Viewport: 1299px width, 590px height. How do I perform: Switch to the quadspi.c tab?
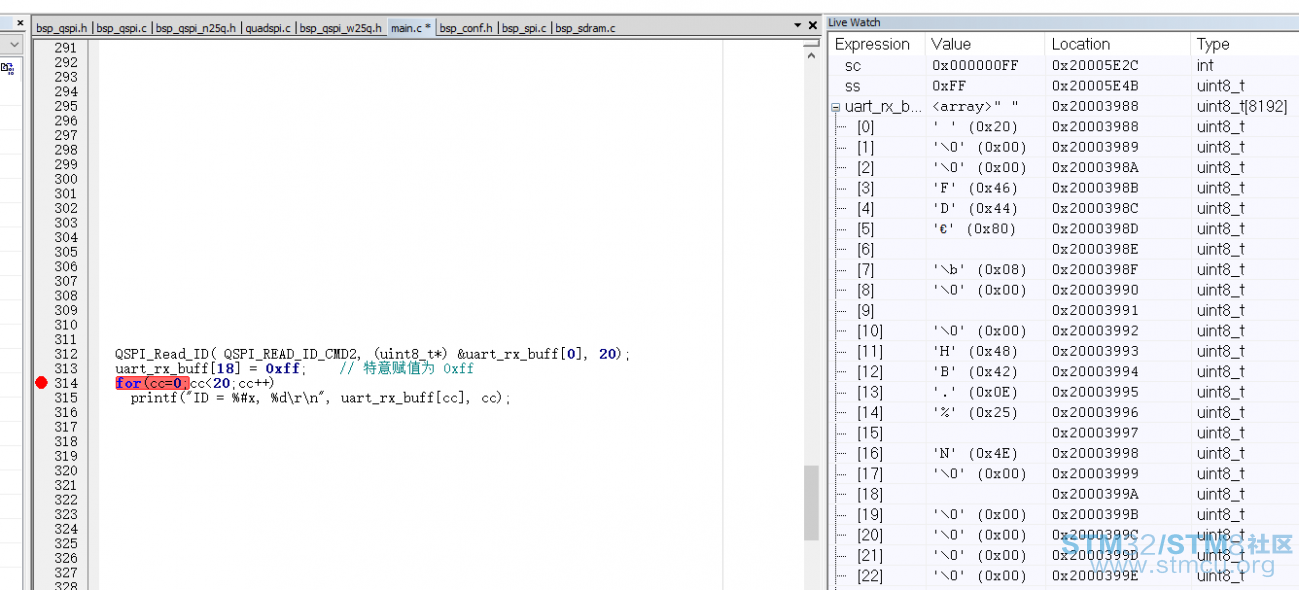268,28
